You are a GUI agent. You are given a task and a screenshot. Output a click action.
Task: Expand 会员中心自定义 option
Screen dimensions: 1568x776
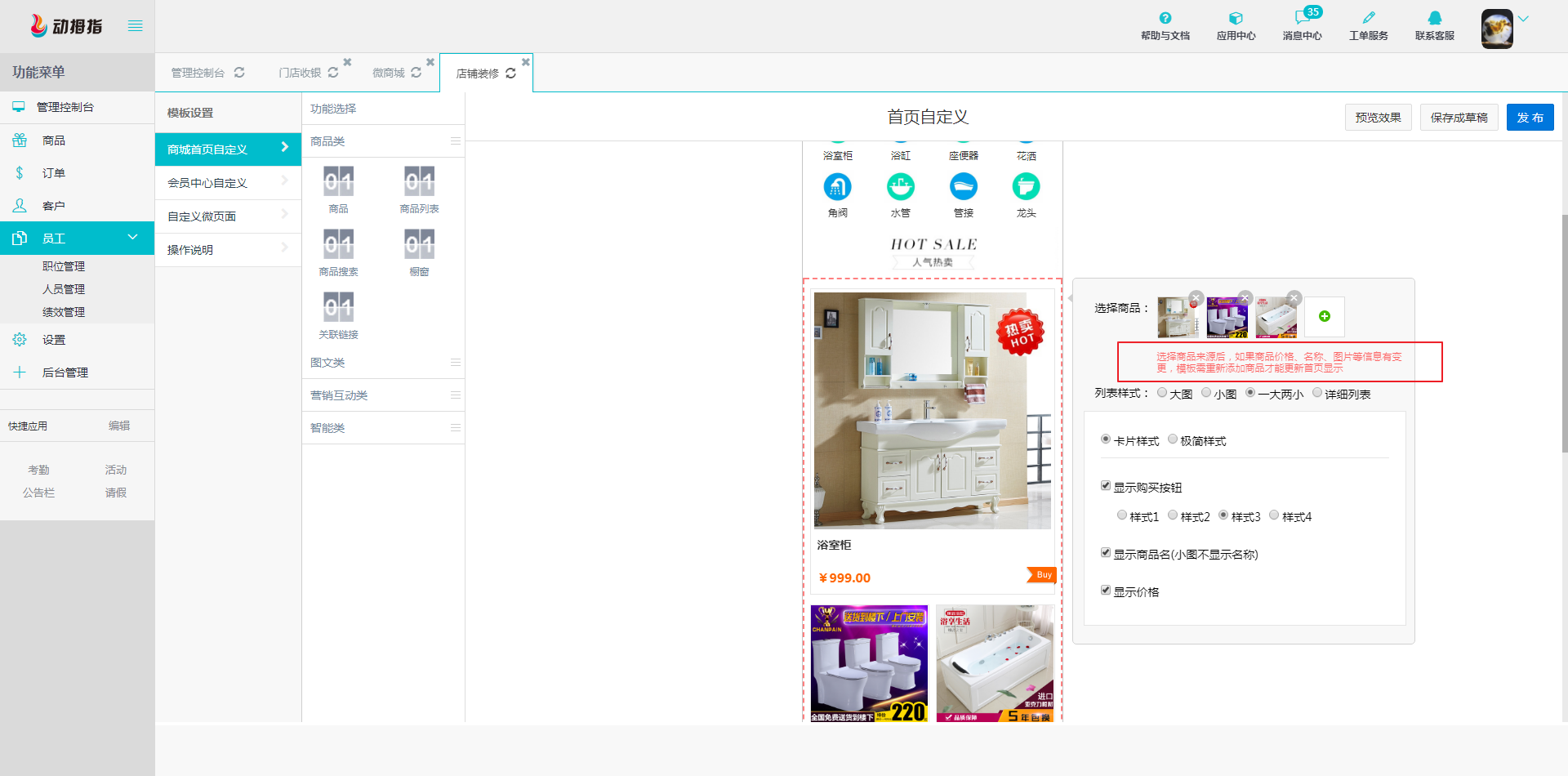click(228, 183)
